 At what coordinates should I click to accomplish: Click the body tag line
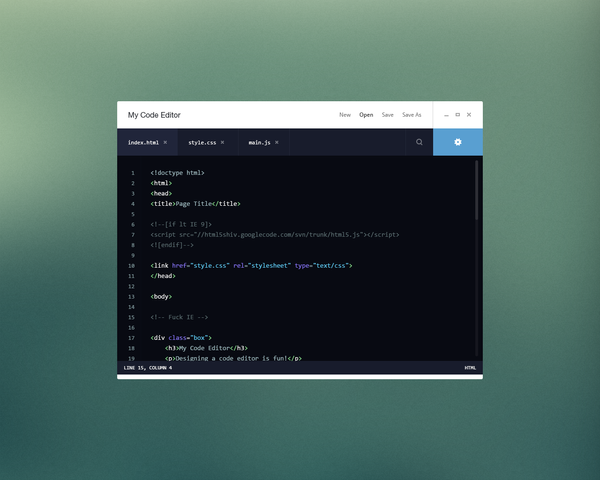click(x=161, y=297)
